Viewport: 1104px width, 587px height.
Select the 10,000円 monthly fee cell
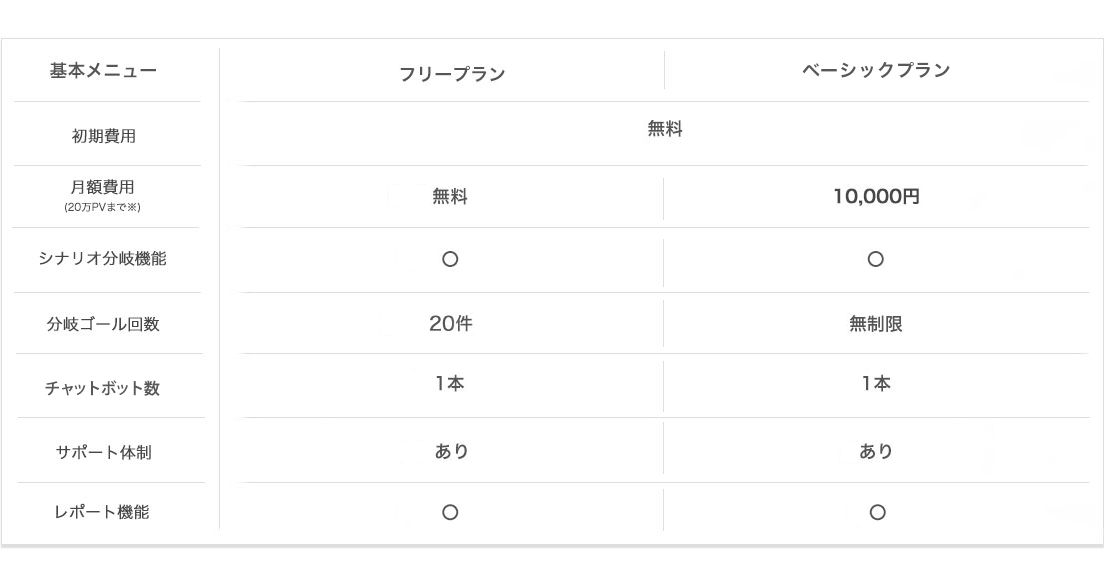(x=876, y=196)
